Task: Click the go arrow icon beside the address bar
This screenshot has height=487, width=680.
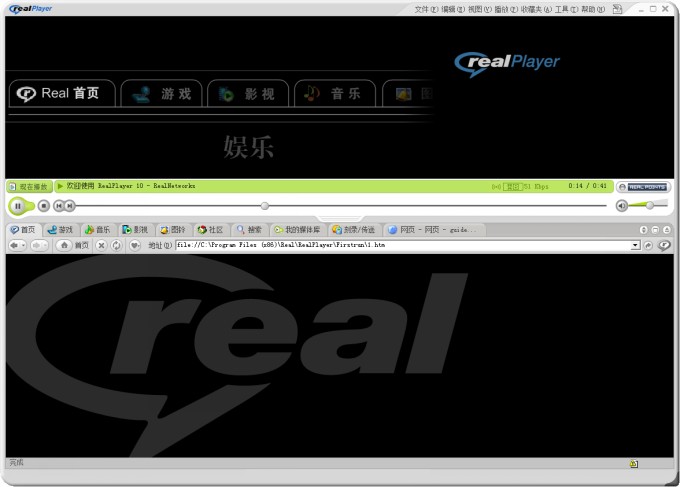Action: (648, 245)
